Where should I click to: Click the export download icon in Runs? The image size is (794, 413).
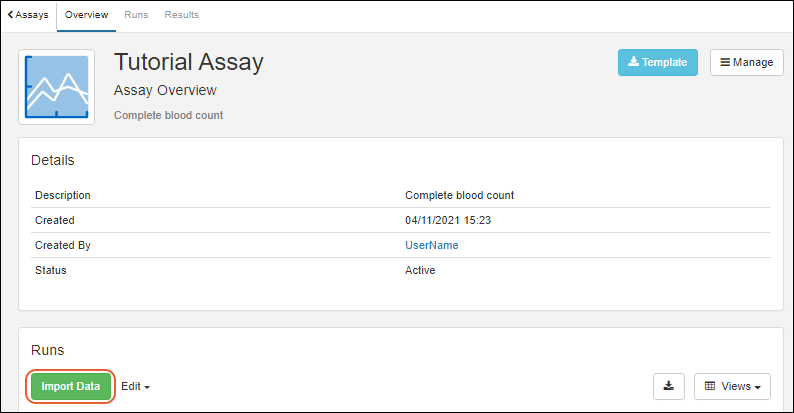(x=669, y=386)
